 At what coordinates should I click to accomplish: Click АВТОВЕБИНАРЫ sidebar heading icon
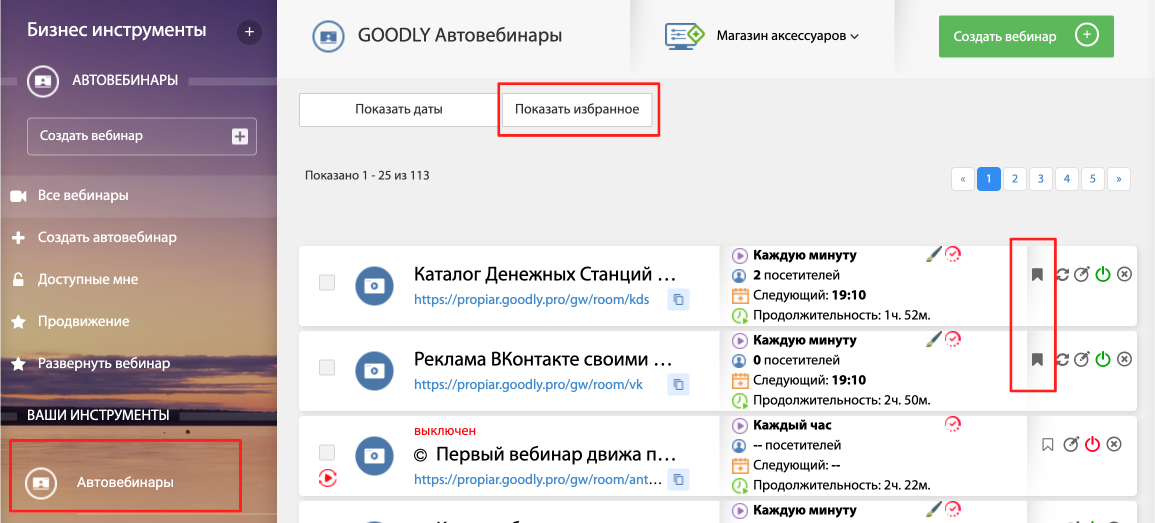point(42,81)
